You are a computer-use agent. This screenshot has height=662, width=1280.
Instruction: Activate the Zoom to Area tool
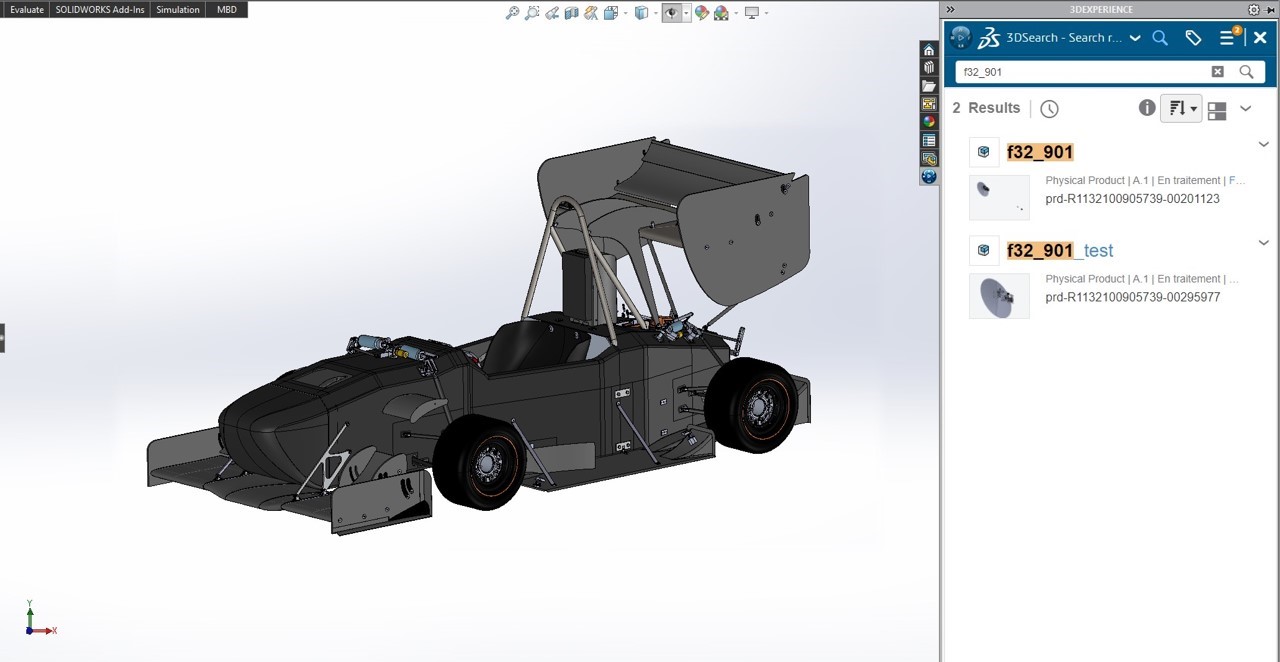coord(531,10)
